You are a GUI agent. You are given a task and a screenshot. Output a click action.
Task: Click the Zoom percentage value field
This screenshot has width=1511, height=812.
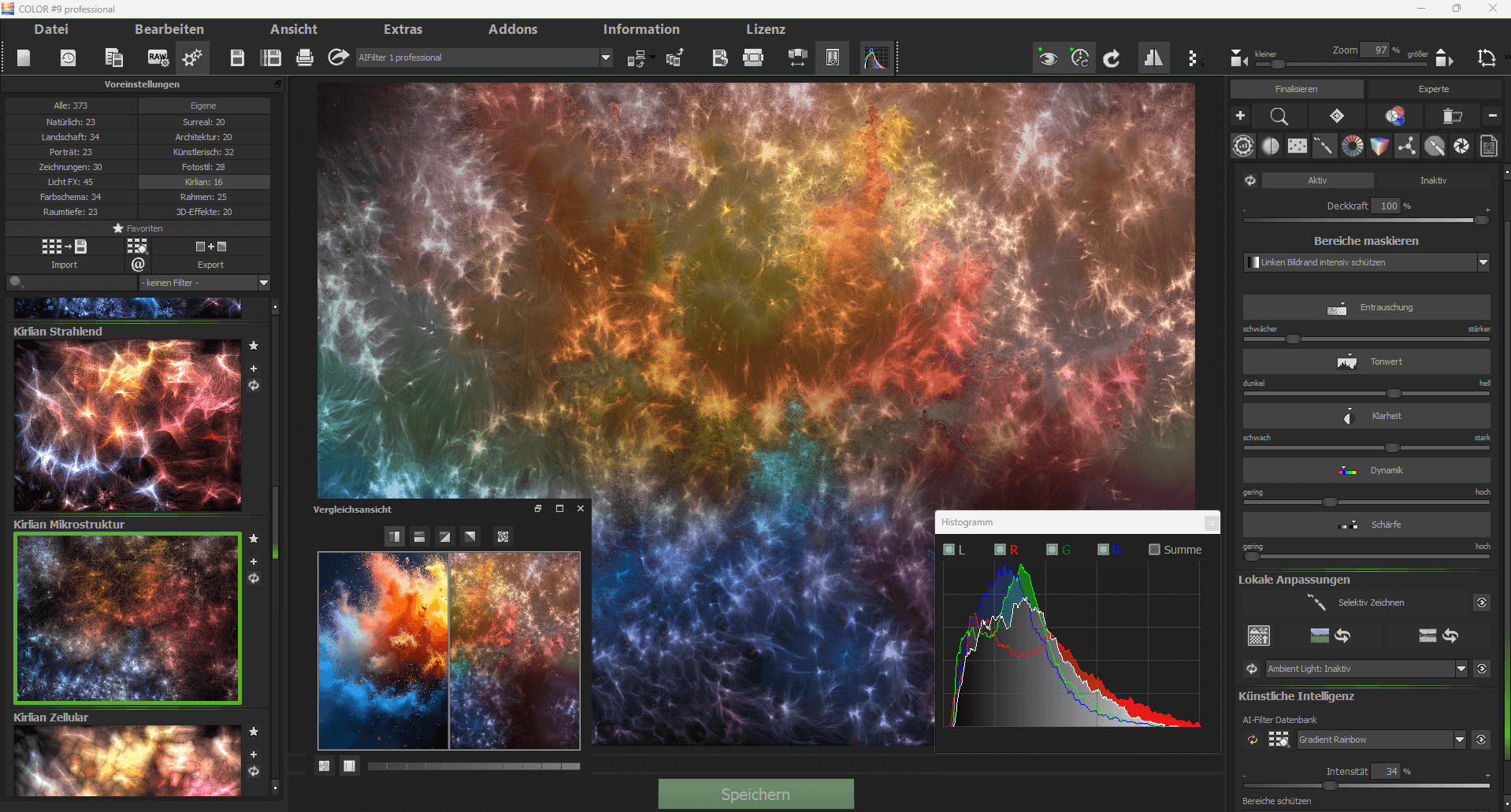coord(1375,50)
